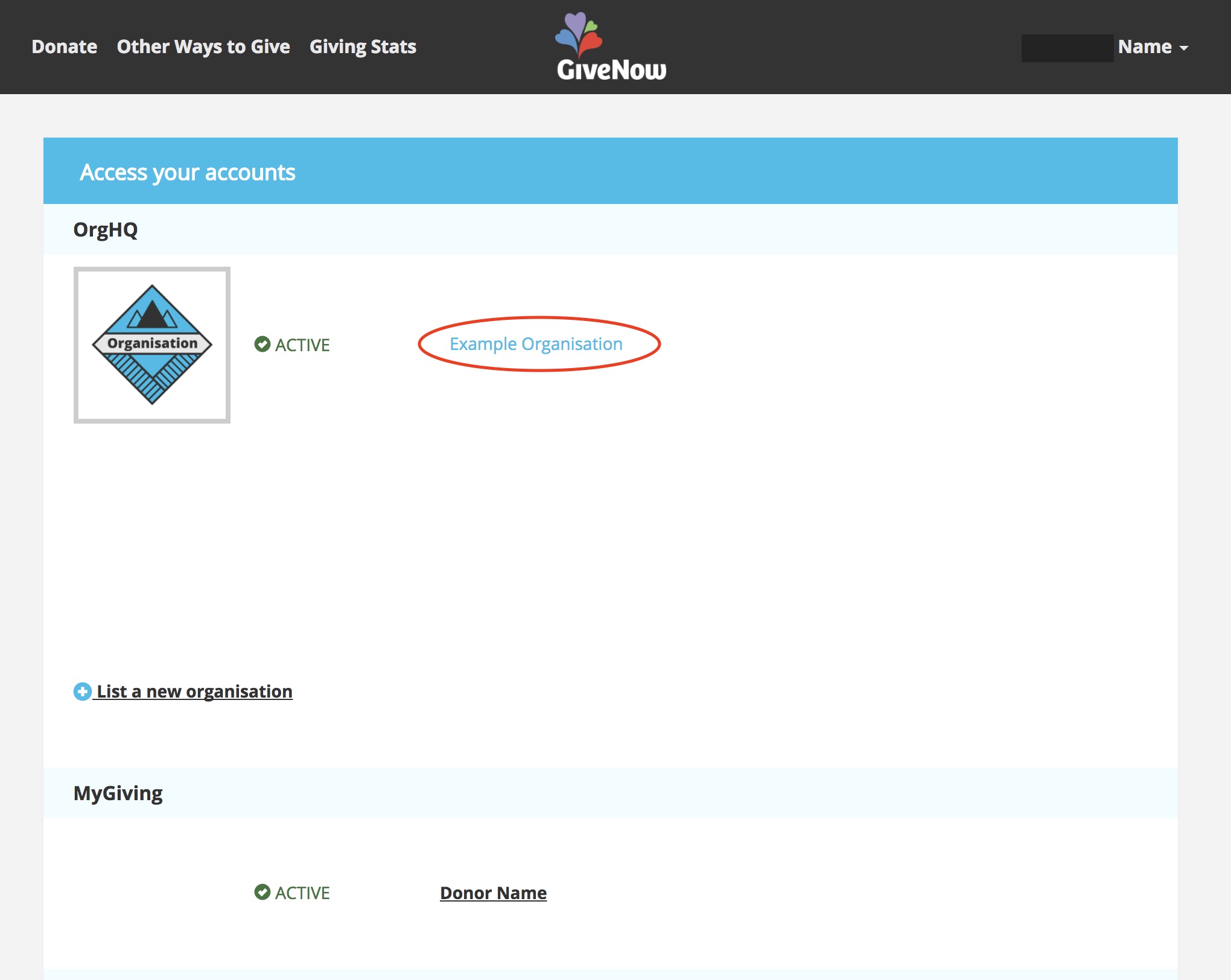The width and height of the screenshot is (1231, 980).
Task: Expand the Name account dropdown
Action: click(x=1153, y=46)
